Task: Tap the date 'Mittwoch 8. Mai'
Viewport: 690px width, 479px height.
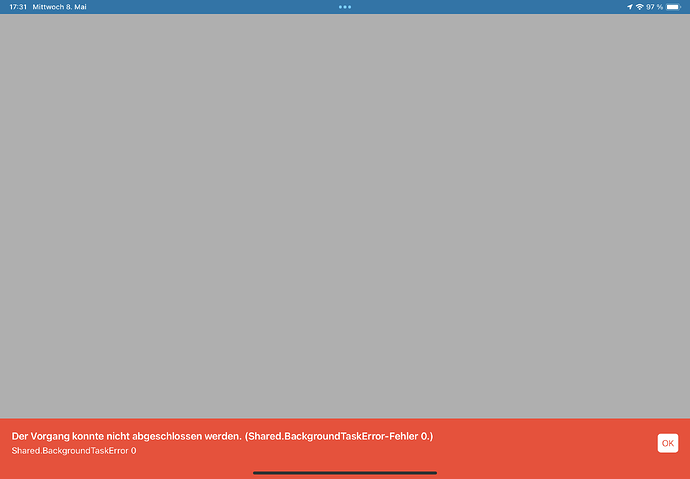Action: [59, 7]
